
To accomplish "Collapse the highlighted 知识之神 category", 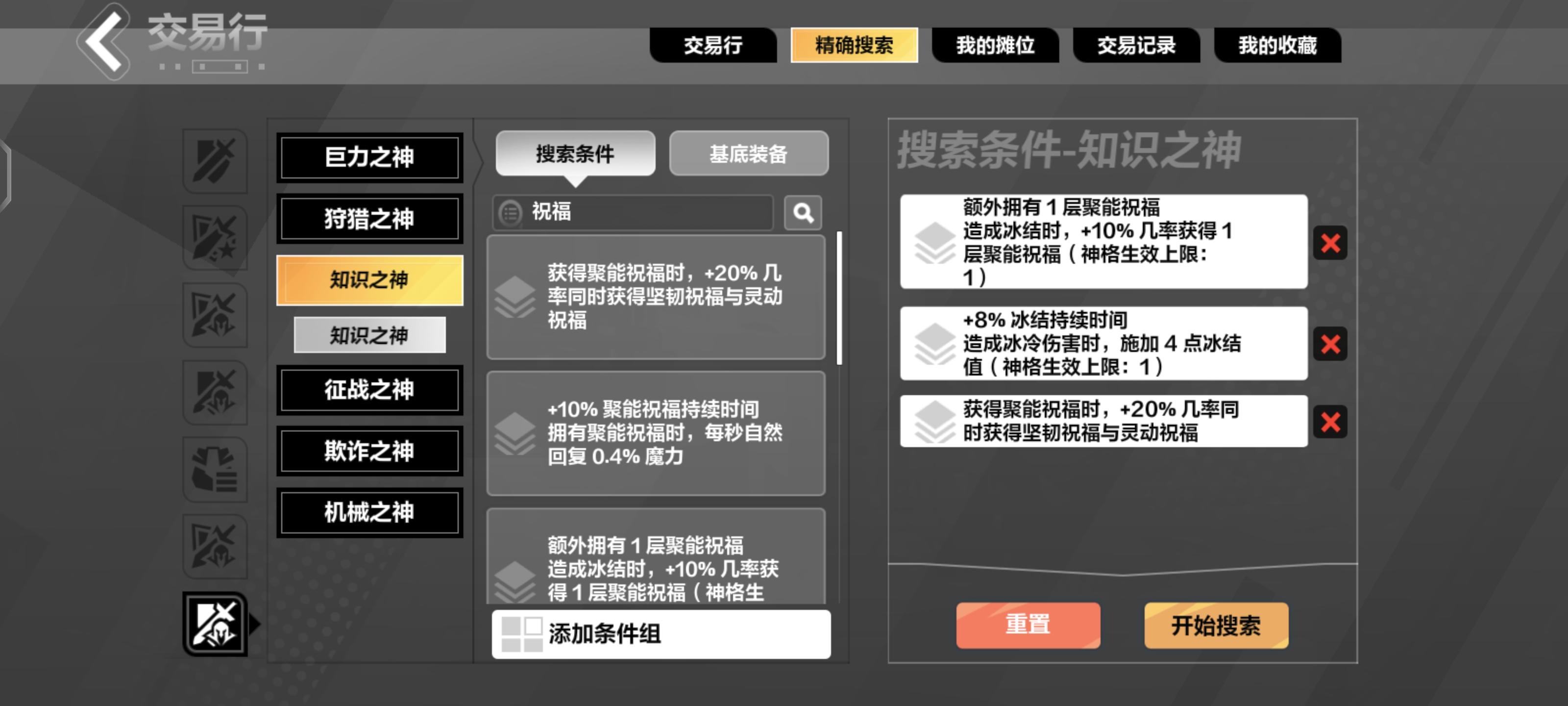I will point(369,280).
